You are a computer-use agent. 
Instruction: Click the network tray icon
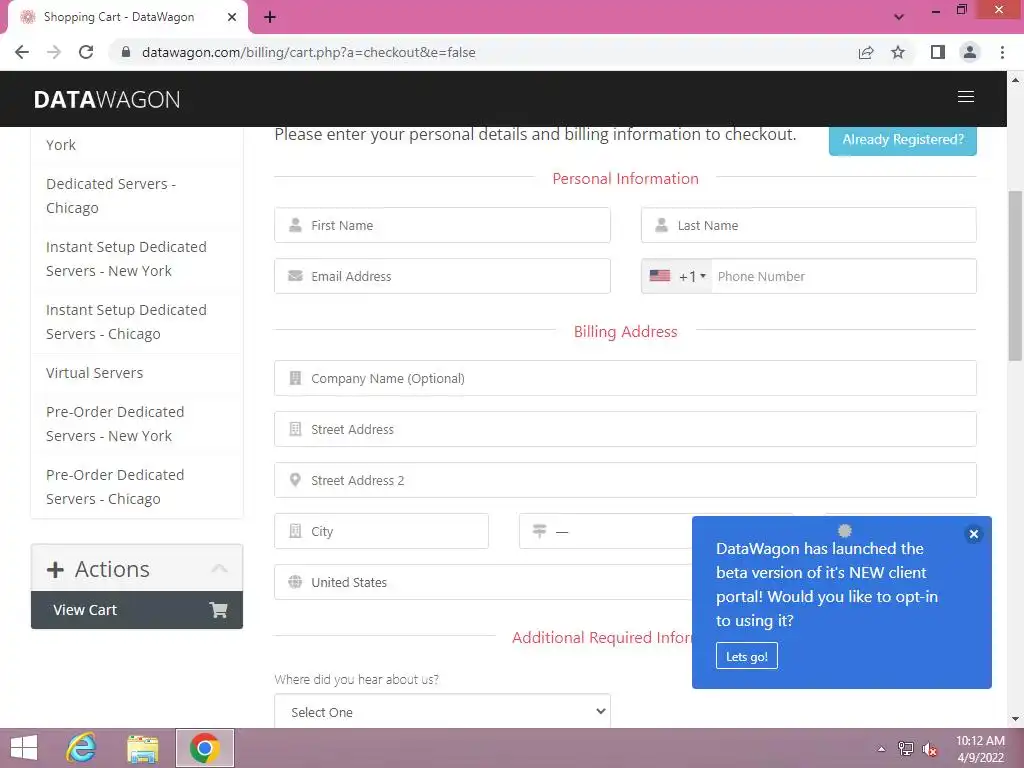pyautogui.click(x=906, y=749)
